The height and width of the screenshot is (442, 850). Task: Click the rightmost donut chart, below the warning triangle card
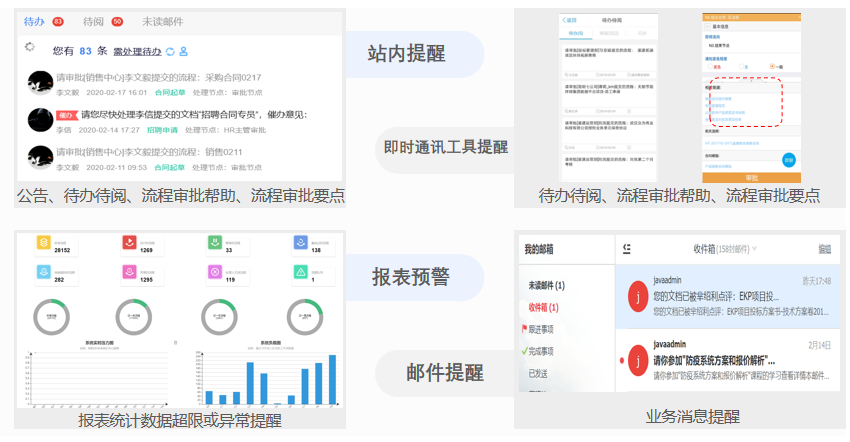pyautogui.click(x=305, y=317)
